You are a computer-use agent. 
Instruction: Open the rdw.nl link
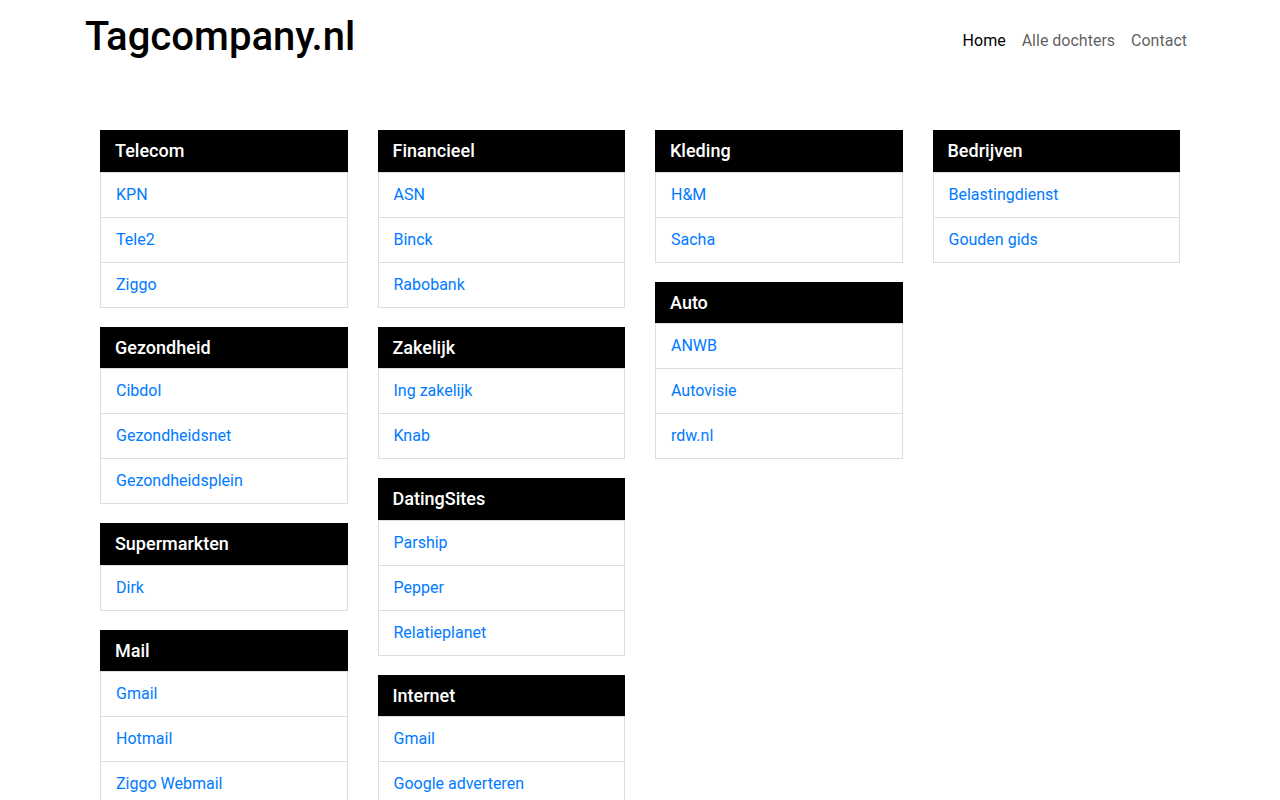(692, 435)
